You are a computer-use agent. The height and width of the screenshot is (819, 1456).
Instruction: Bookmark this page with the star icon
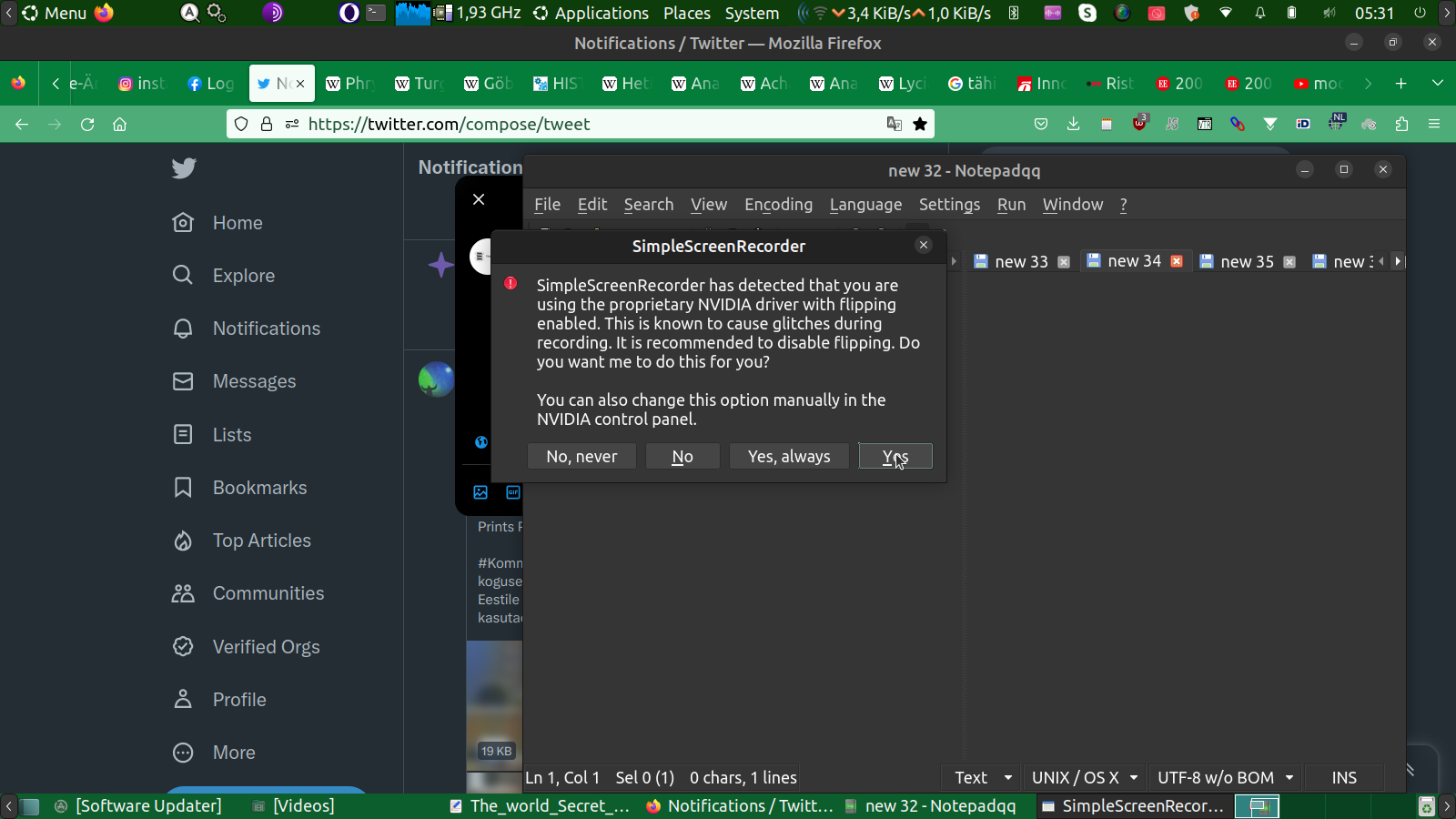click(x=920, y=124)
